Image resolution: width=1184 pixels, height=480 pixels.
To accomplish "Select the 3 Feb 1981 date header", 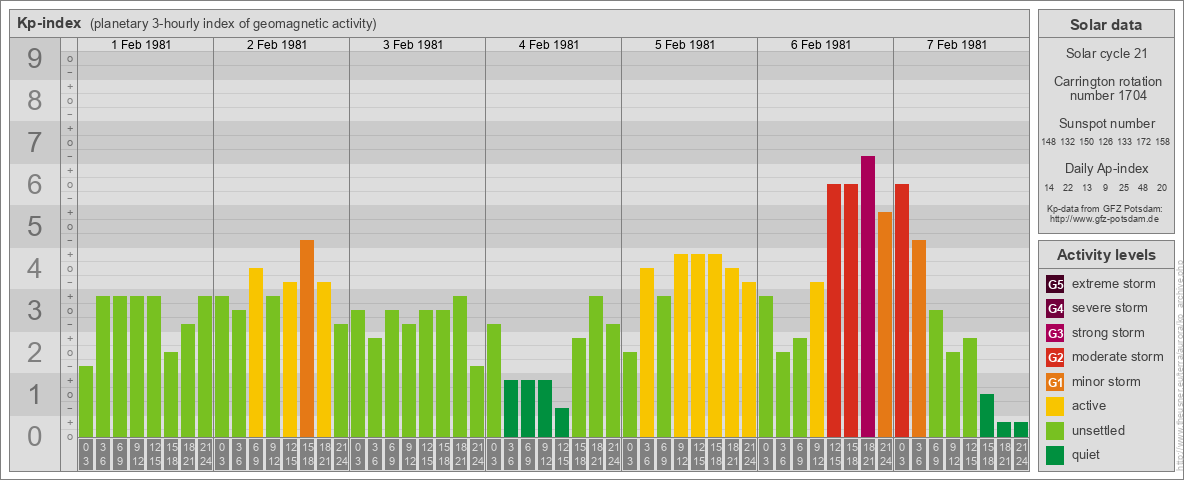I will pyautogui.click(x=413, y=45).
